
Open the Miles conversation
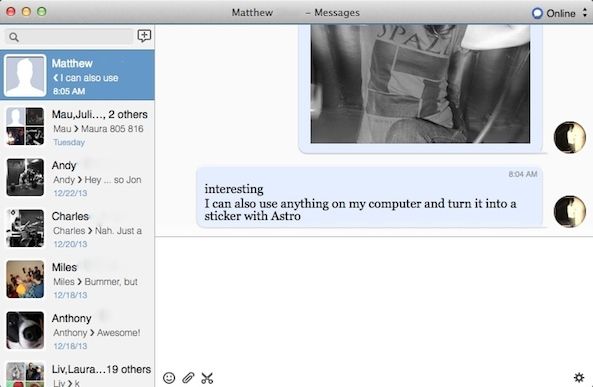[77, 280]
